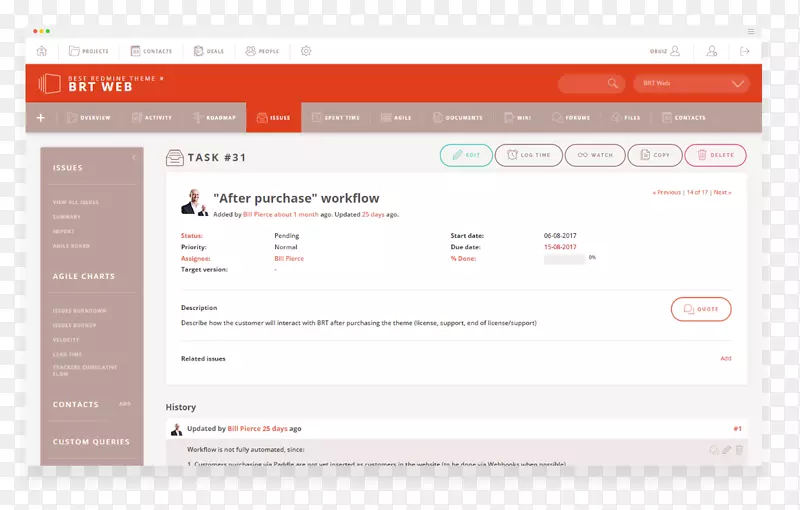800x510 pixels.
Task: Open the Roadmap tab
Action: click(213, 118)
